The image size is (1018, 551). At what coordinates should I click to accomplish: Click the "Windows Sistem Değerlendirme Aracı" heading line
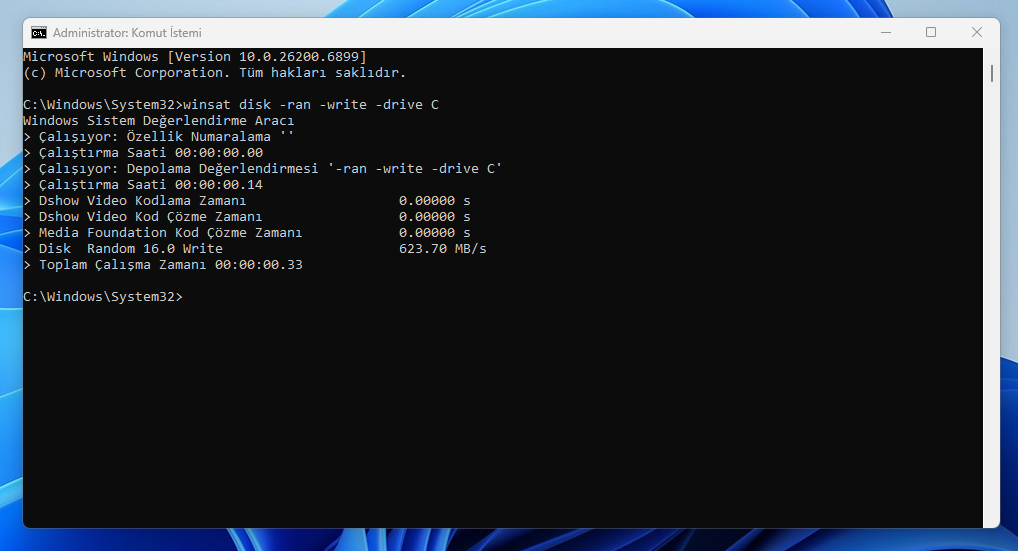point(158,121)
